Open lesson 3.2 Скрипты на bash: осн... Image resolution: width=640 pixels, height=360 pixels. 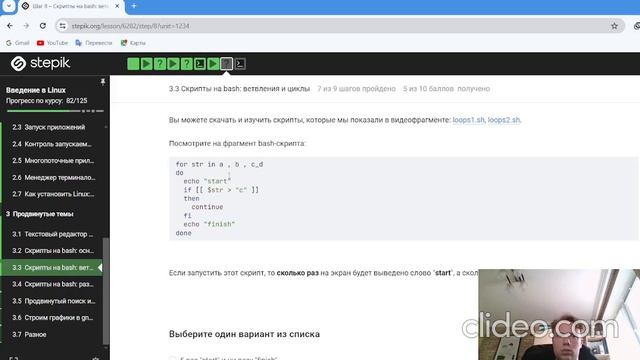(52, 251)
